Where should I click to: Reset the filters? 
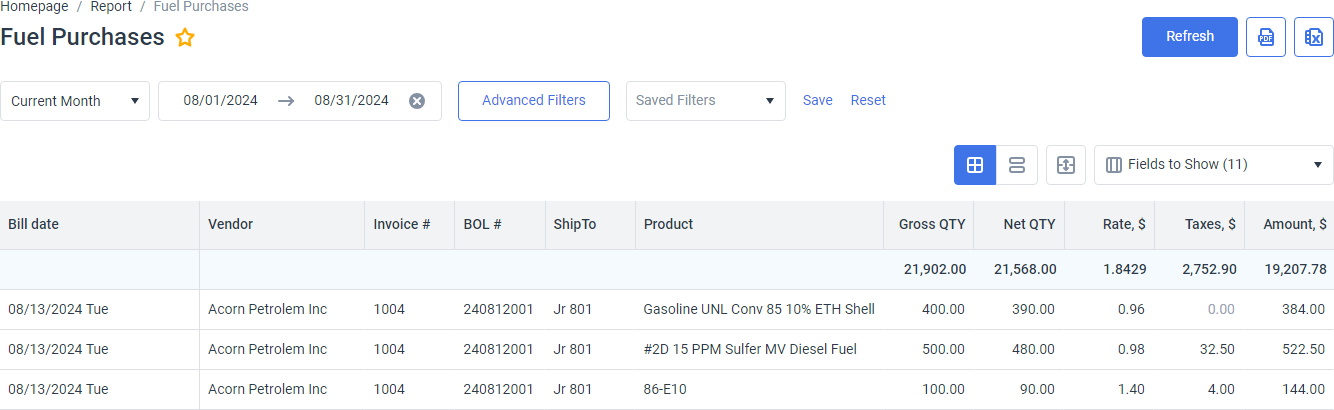[x=868, y=100]
